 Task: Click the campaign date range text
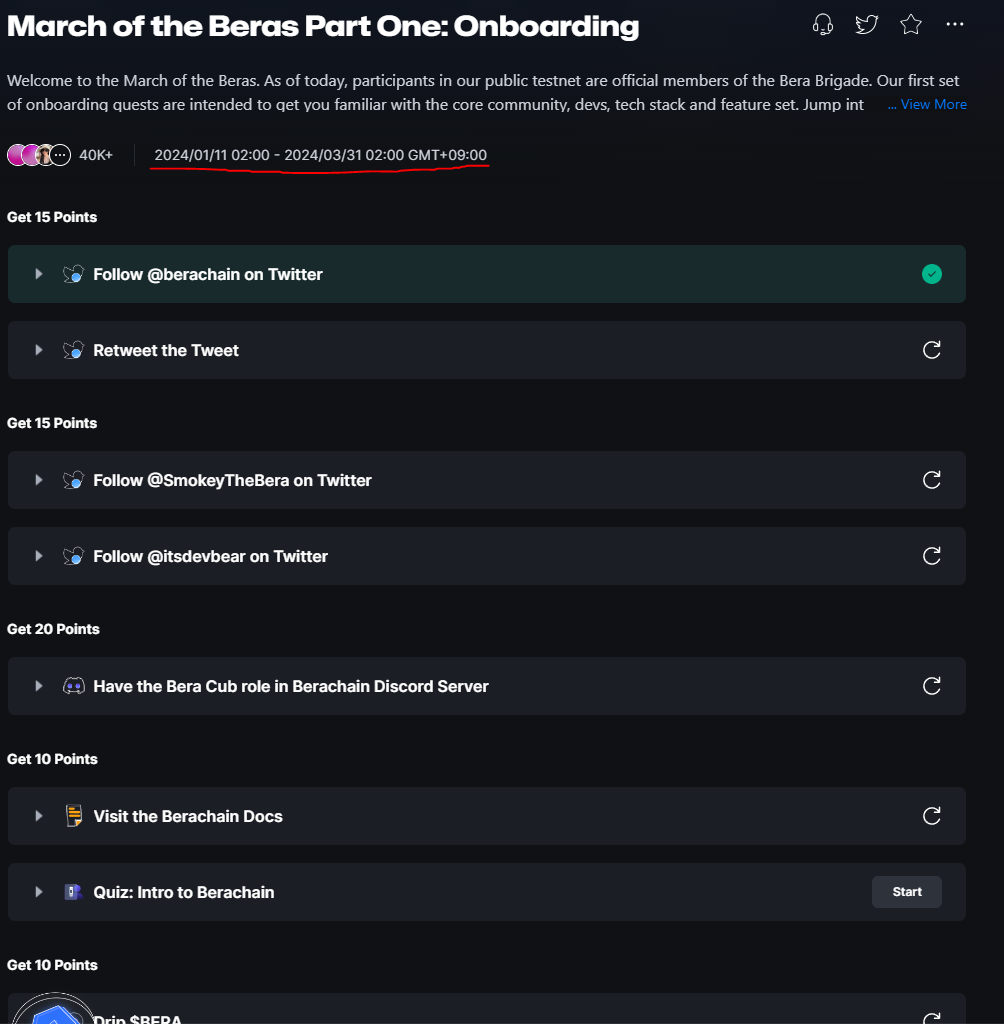pos(320,155)
